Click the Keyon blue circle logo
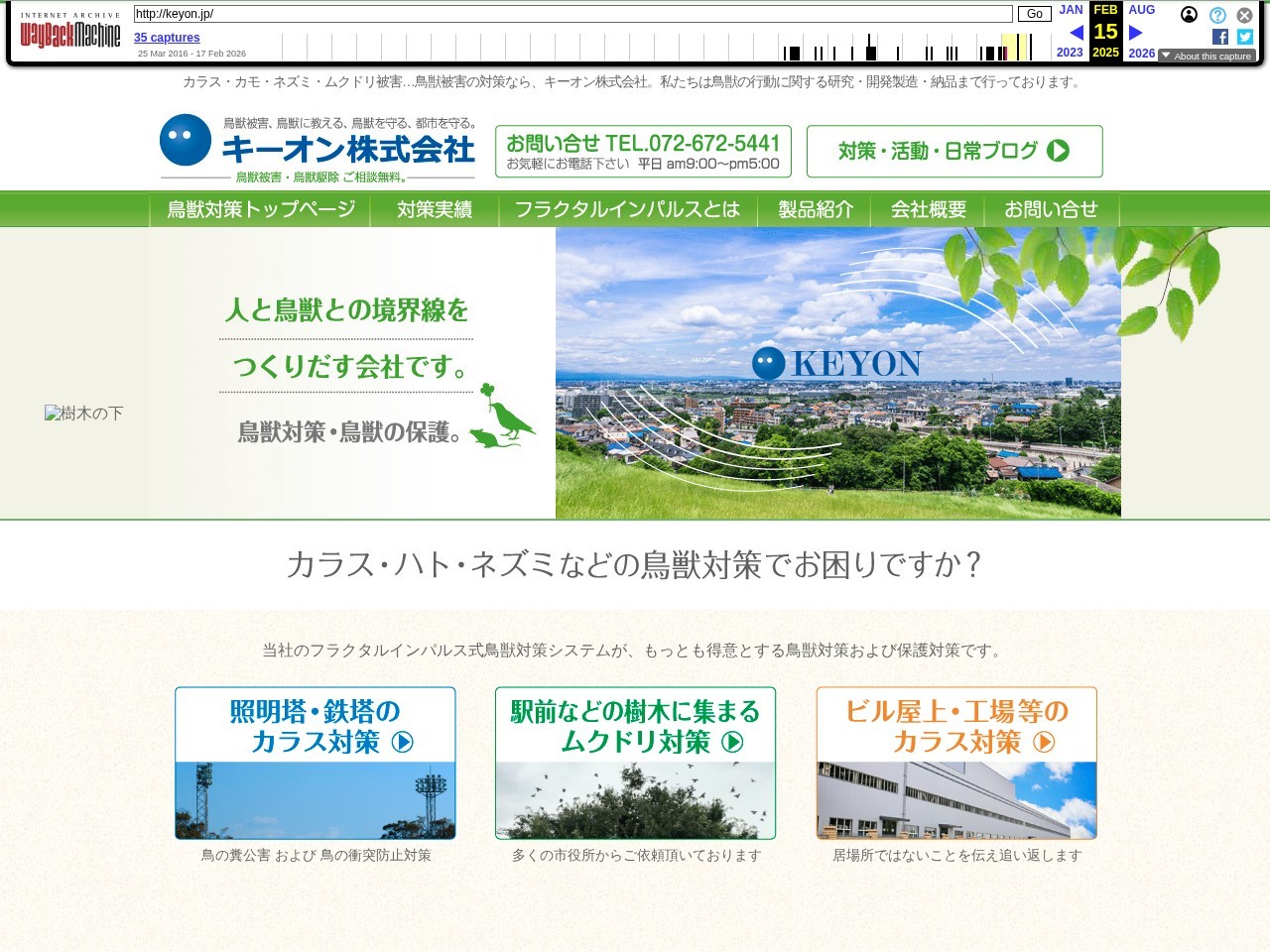 coord(186,140)
